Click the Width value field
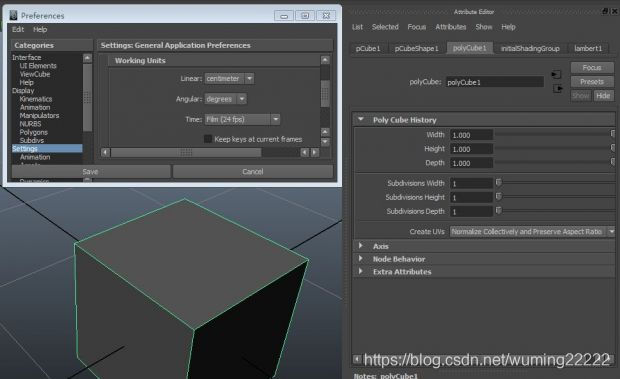Viewport: 620px width, 379px height. tap(471, 135)
